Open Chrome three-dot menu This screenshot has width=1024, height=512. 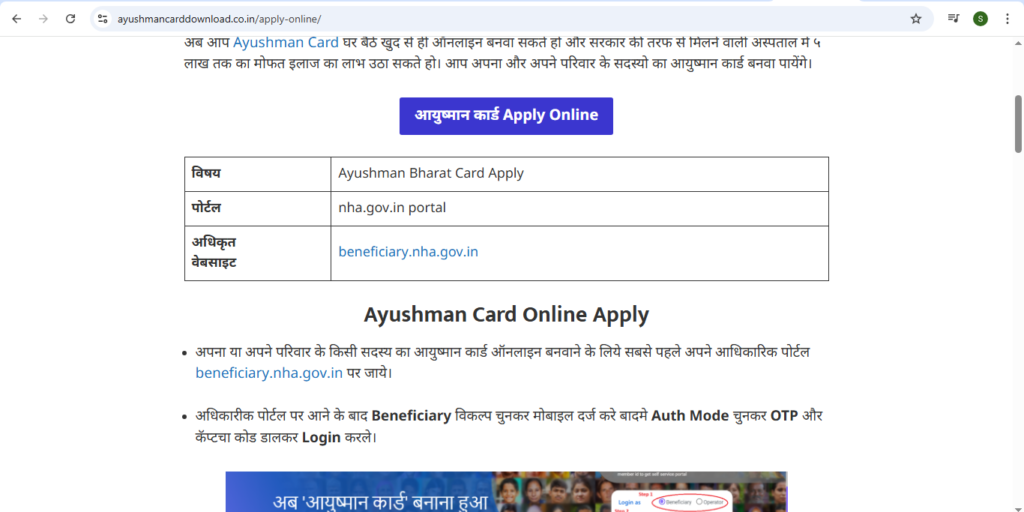pyautogui.click(x=1007, y=19)
